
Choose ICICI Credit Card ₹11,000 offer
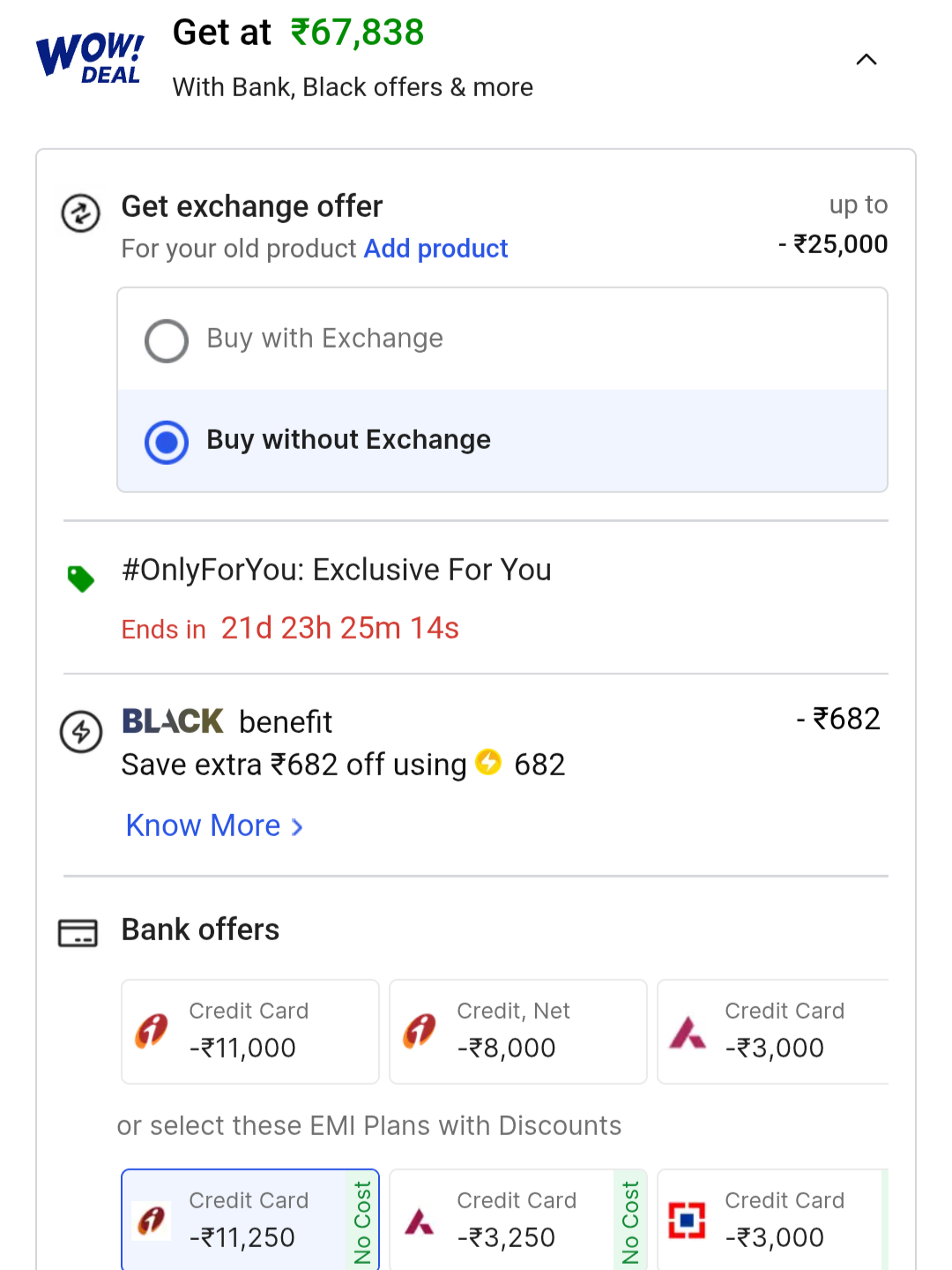(250, 1031)
